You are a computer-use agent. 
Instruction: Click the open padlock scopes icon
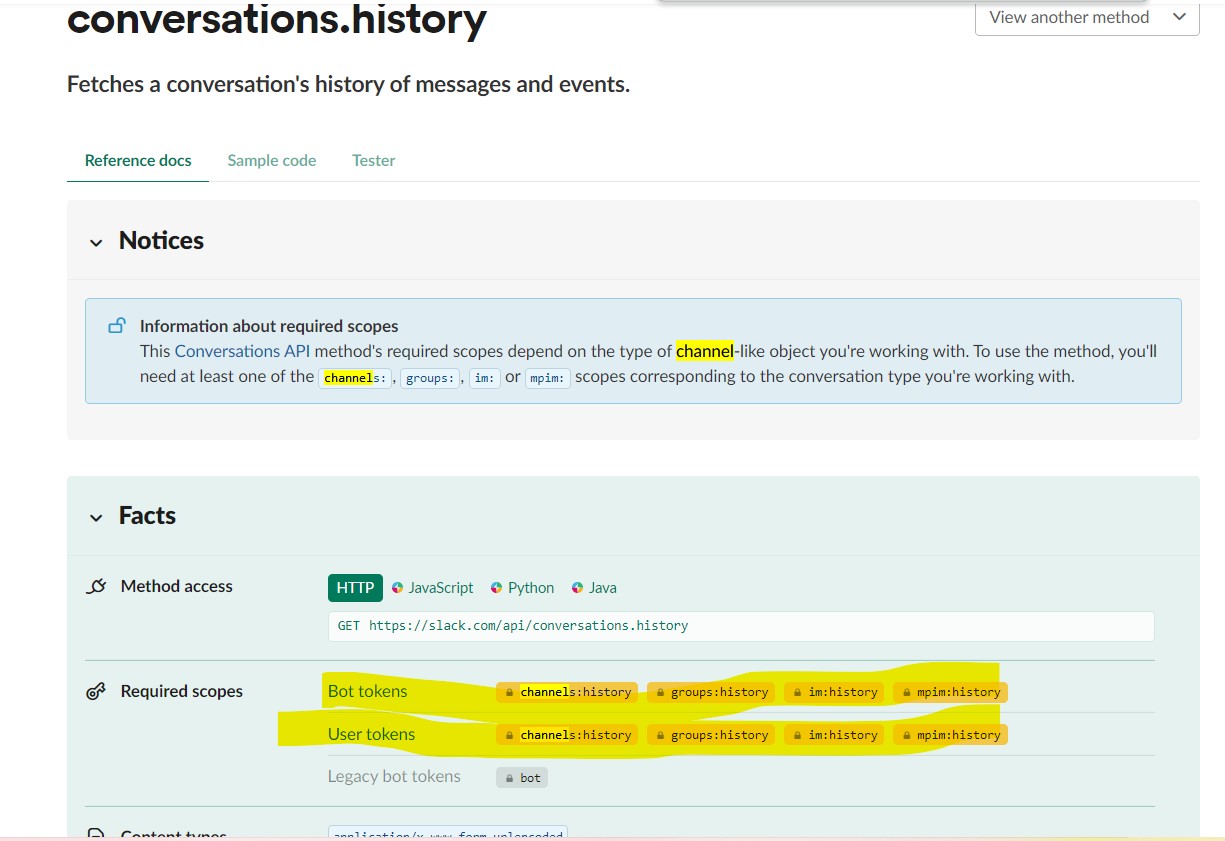point(117,325)
